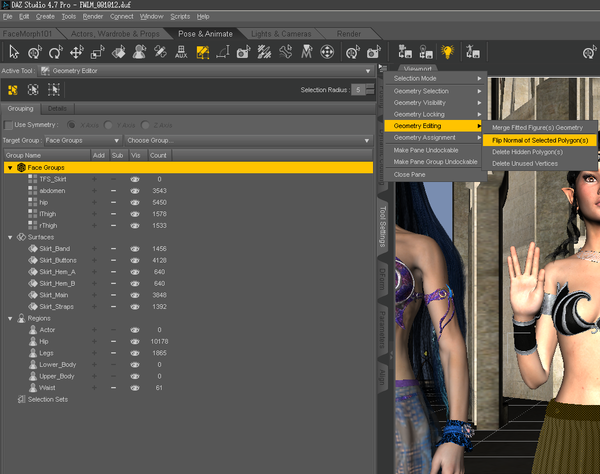Click the rectangle select mode icon
The width and height of the screenshot is (600, 474).
pyautogui.click(x=54, y=90)
